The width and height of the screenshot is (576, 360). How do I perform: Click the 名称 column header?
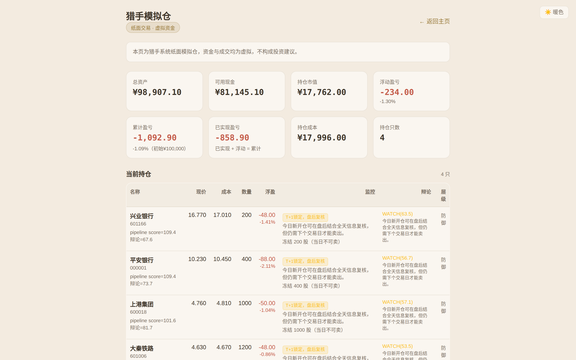135,192
